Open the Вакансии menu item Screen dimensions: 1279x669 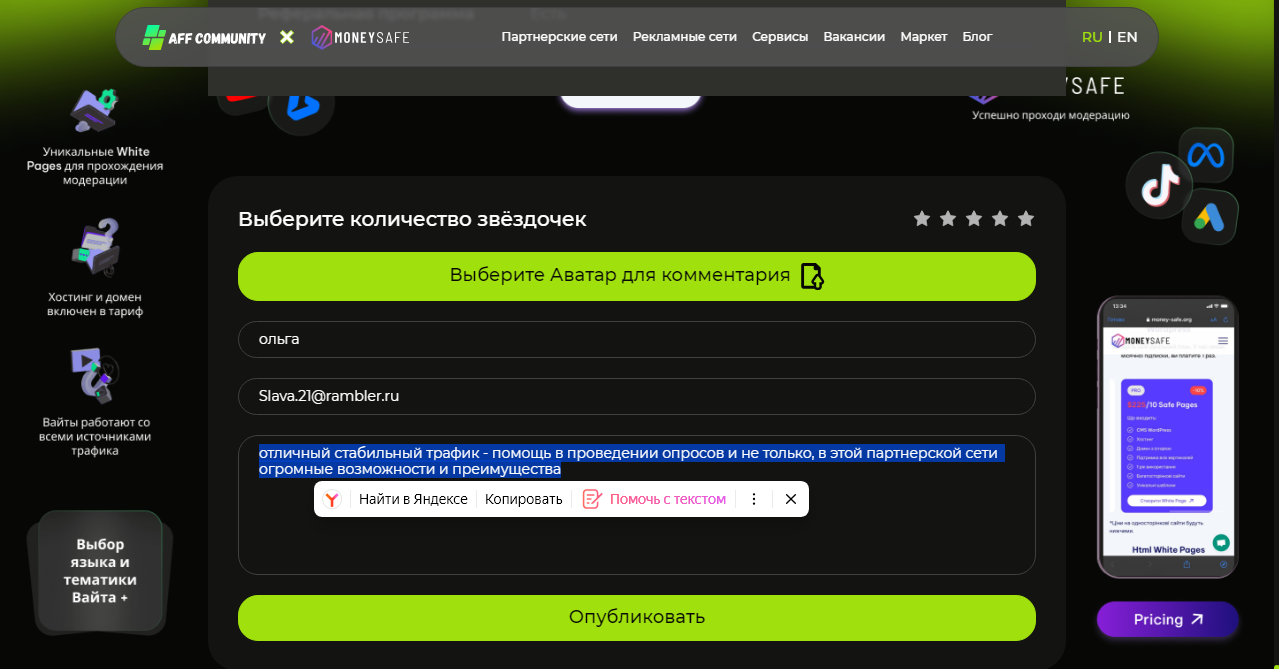853,36
